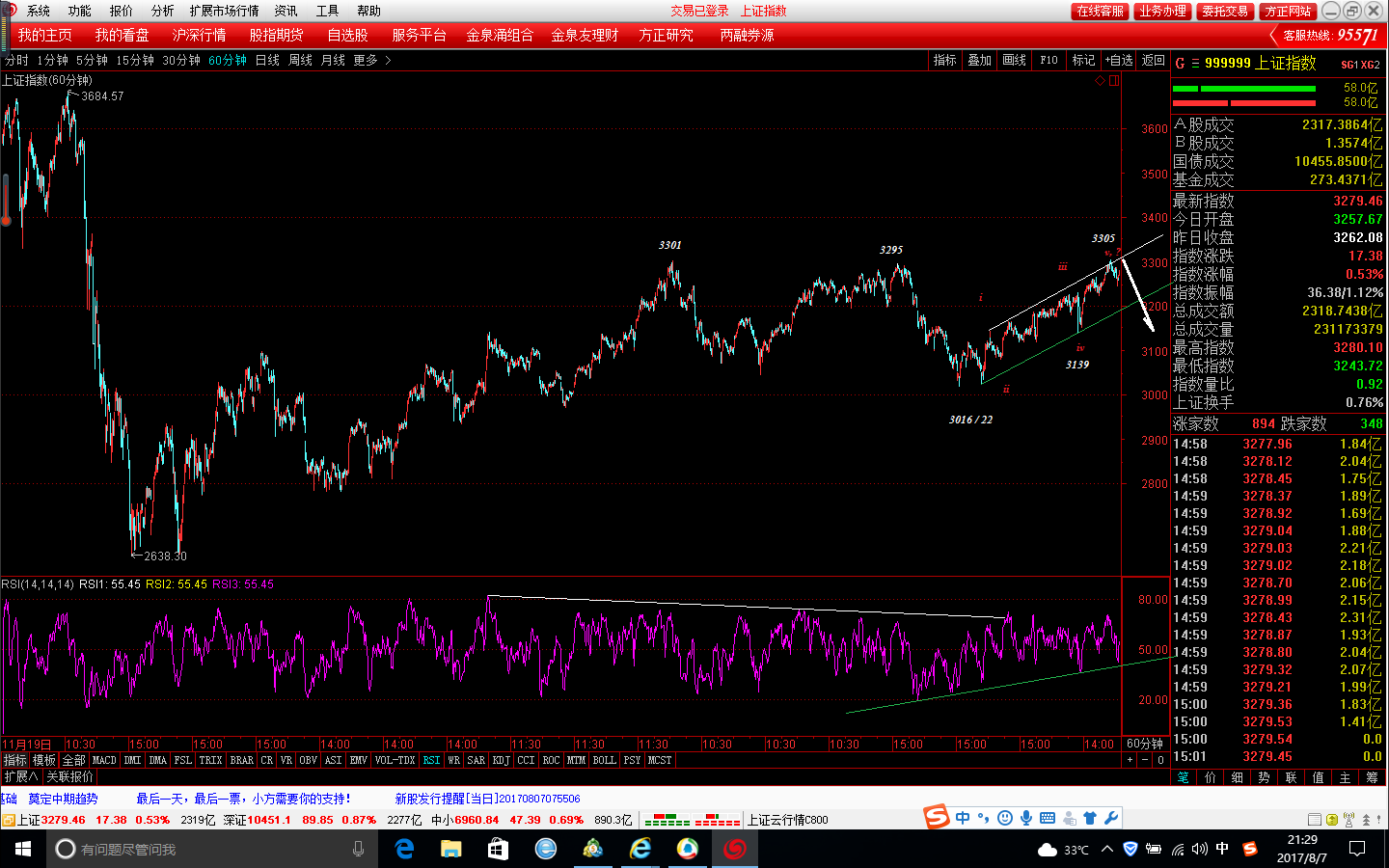Switch to the 筹 tab in bottom right panel
1389x868 pixels.
1372,777
